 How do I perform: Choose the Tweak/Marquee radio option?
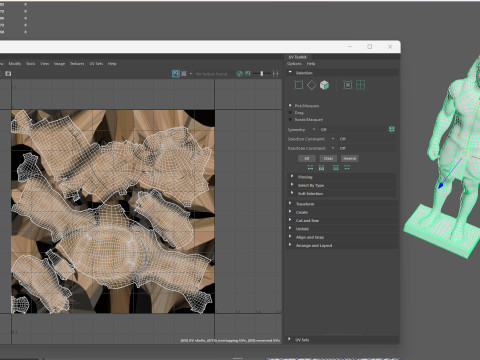coord(290,119)
